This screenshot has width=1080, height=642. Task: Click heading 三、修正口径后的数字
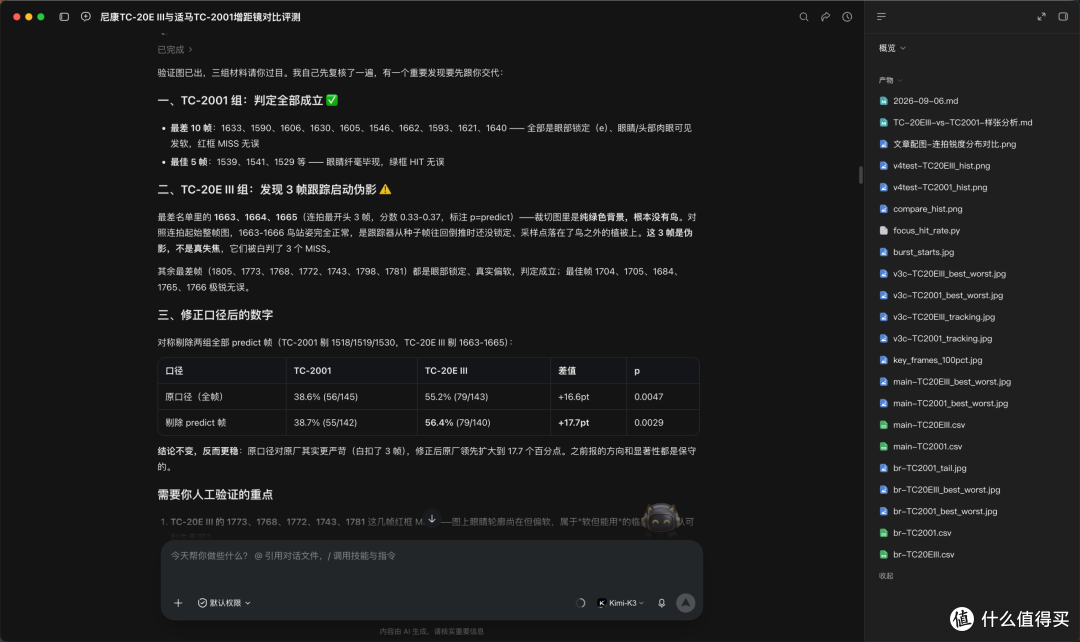(x=215, y=315)
